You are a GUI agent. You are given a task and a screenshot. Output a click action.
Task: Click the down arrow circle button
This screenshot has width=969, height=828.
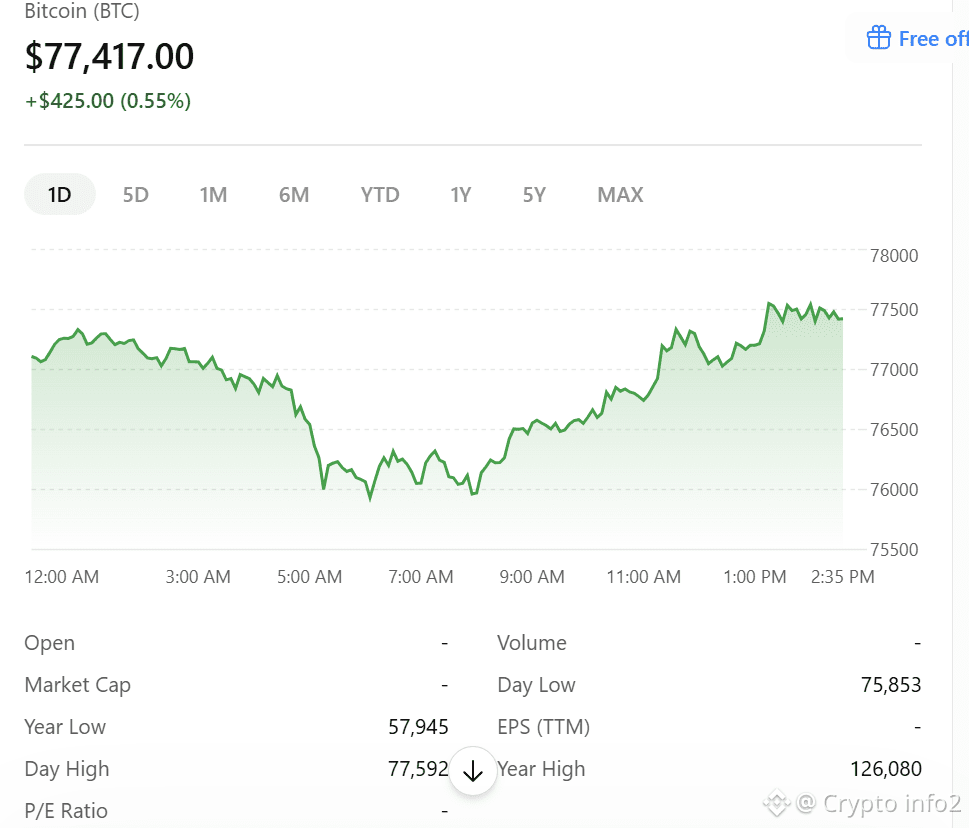pyautogui.click(x=473, y=771)
